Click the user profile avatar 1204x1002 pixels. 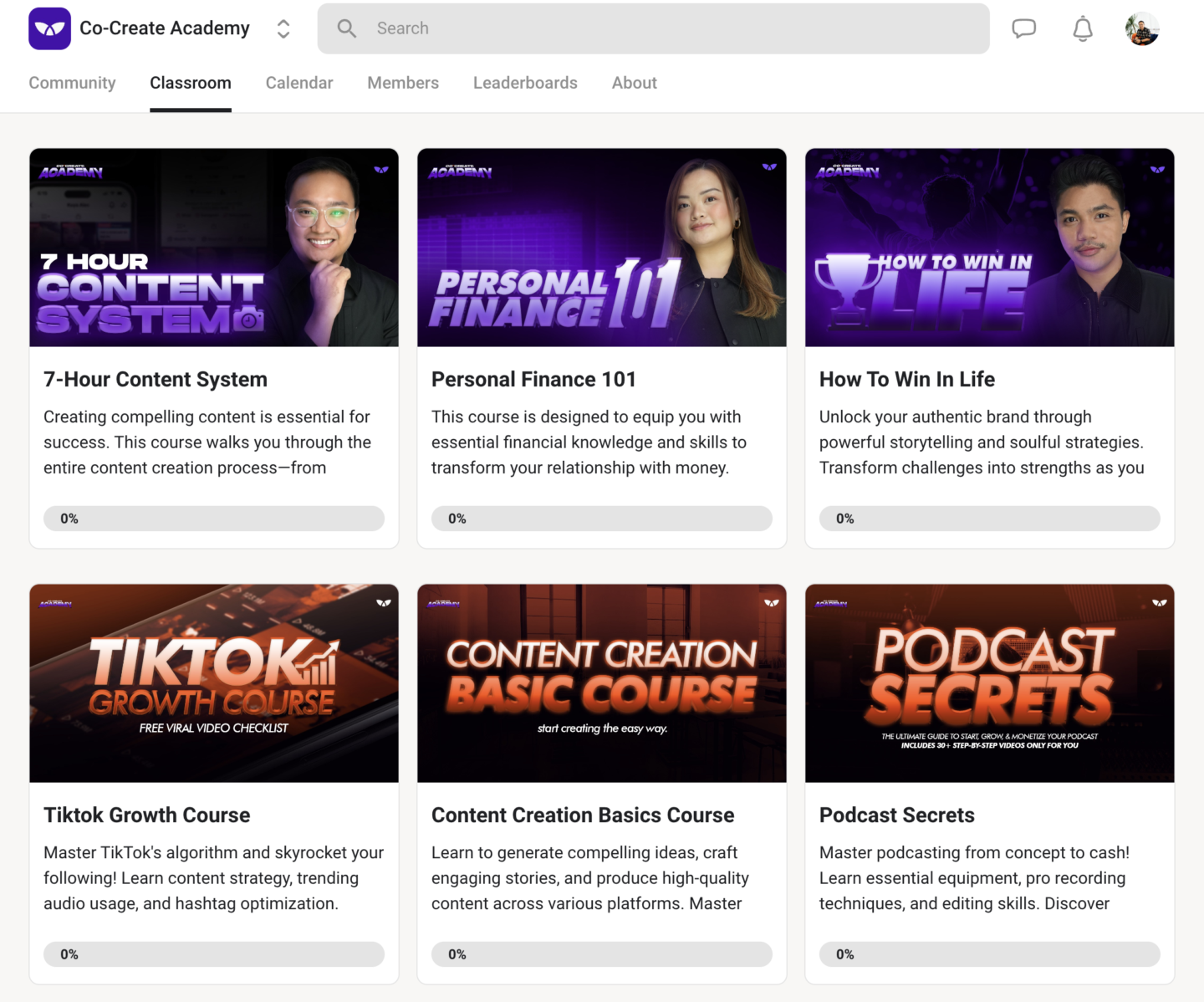(1141, 28)
